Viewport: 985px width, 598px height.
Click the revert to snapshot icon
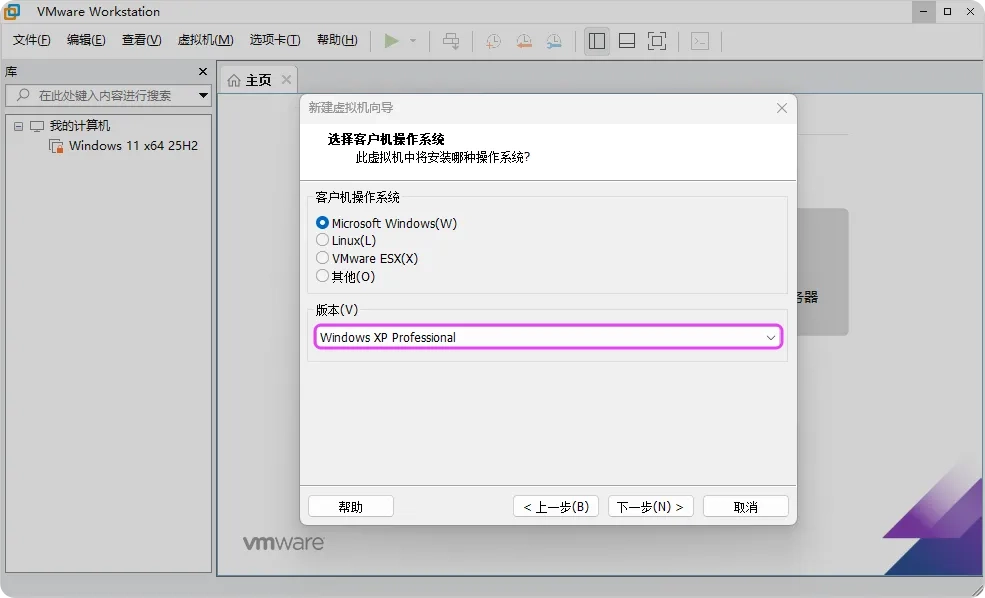click(524, 41)
